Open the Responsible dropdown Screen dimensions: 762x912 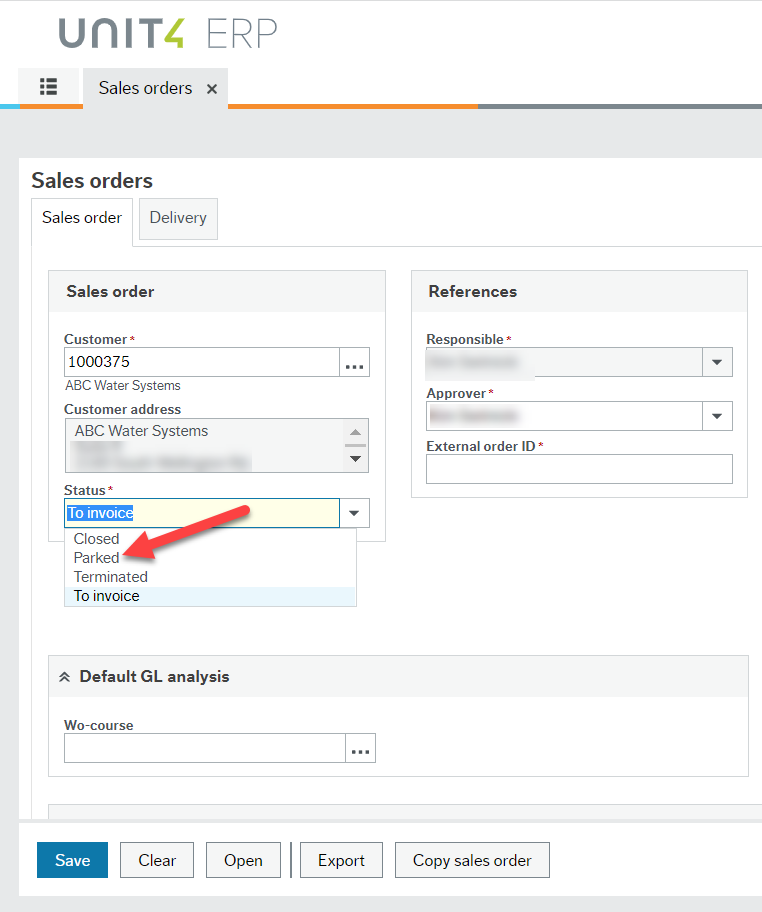click(x=717, y=362)
